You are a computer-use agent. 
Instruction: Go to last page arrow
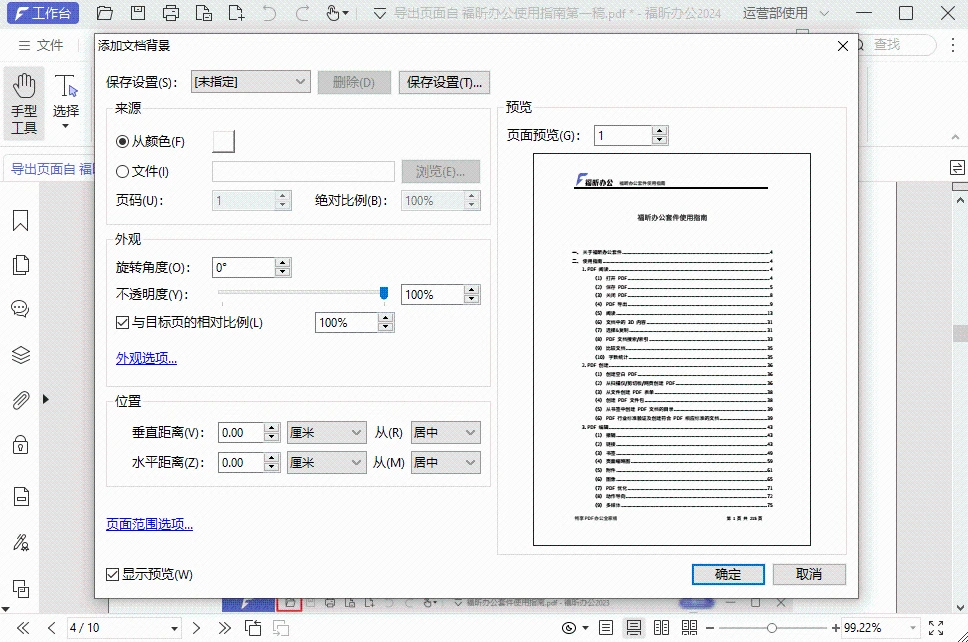coord(225,628)
